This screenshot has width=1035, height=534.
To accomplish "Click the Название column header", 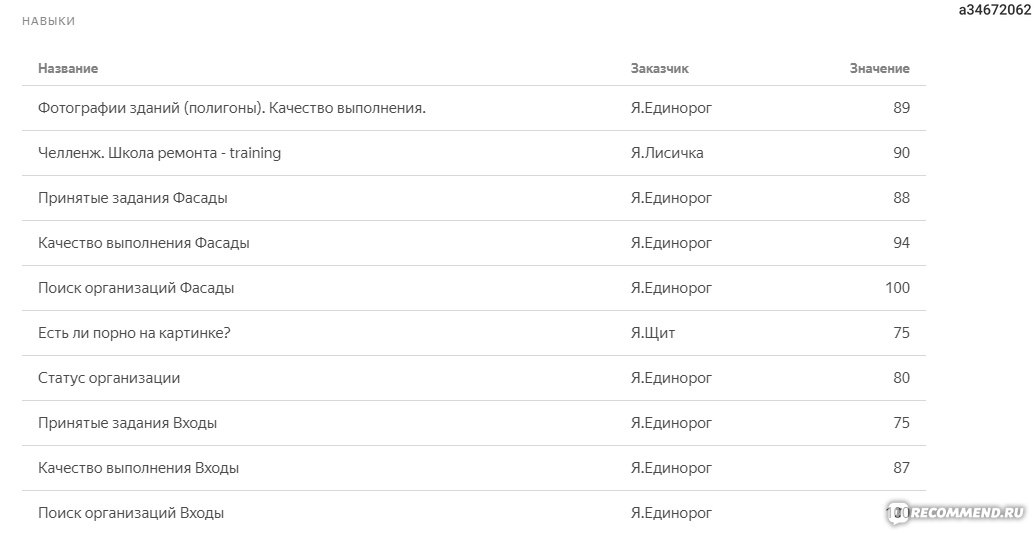I will tap(68, 68).
